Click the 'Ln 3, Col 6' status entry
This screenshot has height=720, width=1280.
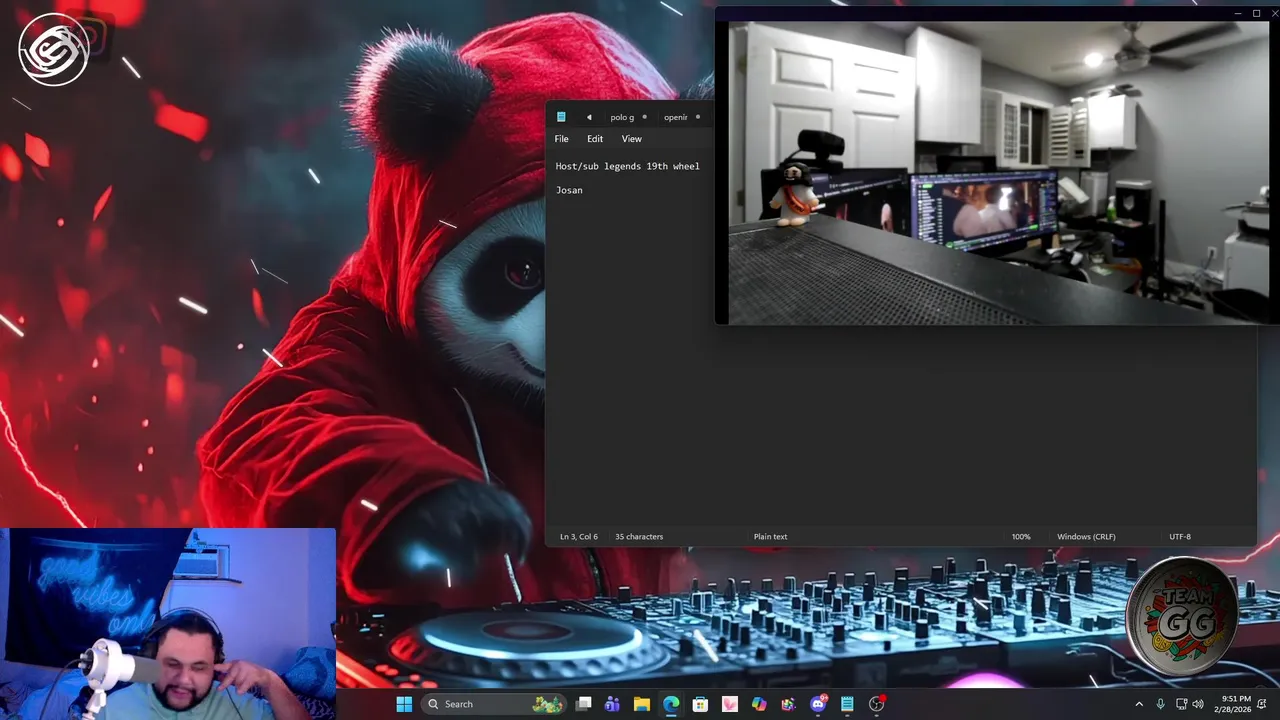[579, 537]
